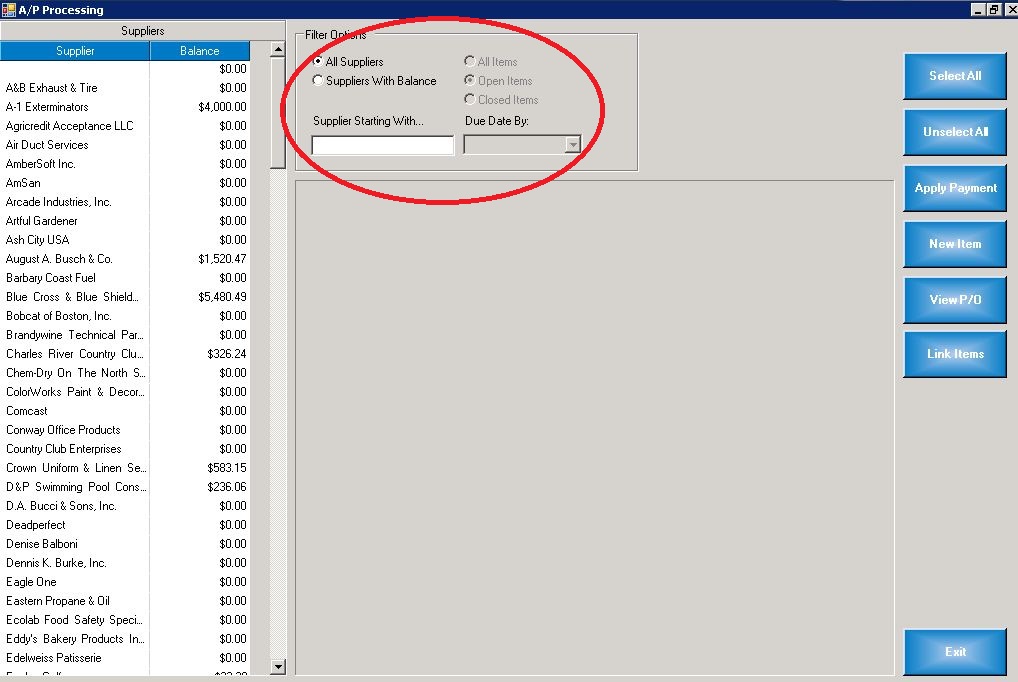Exit the A/P Processing screen
The height and width of the screenshot is (682, 1018).
955,652
